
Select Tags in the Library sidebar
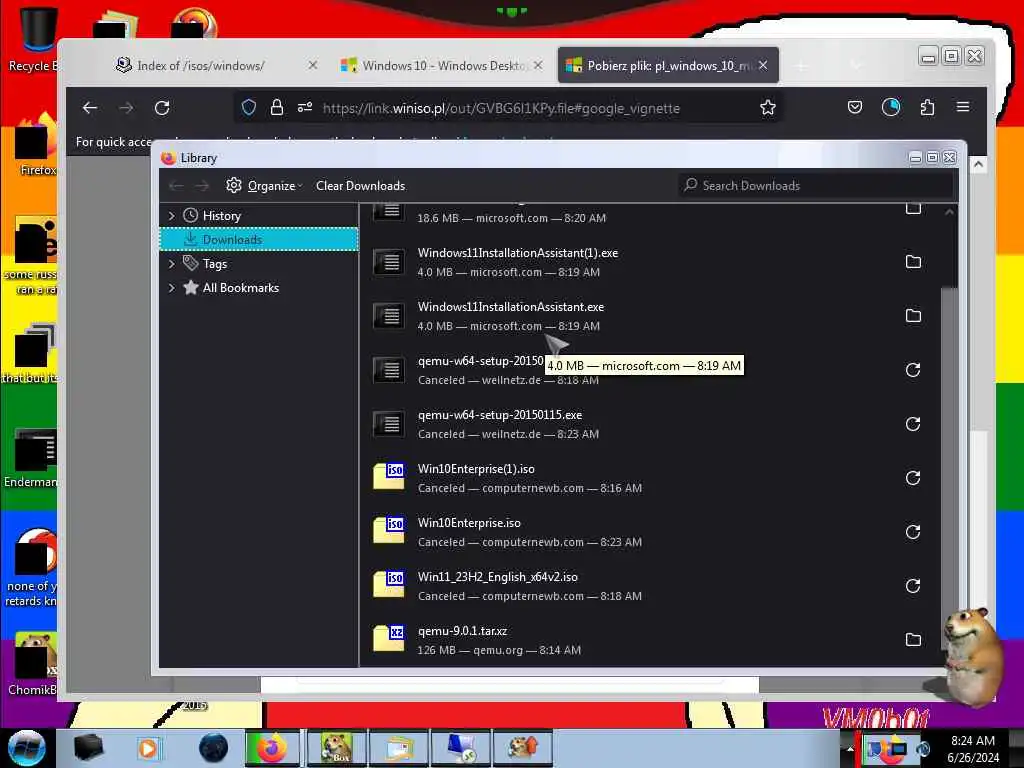214,264
